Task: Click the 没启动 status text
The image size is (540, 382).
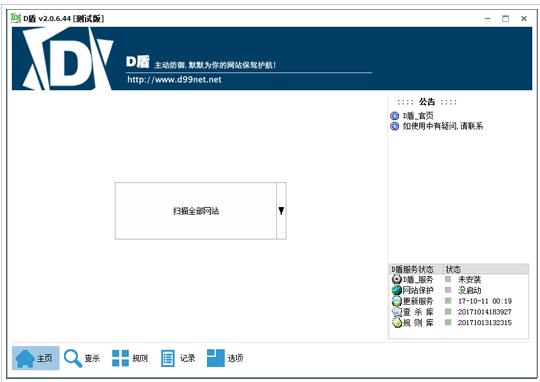Action: (x=469, y=290)
